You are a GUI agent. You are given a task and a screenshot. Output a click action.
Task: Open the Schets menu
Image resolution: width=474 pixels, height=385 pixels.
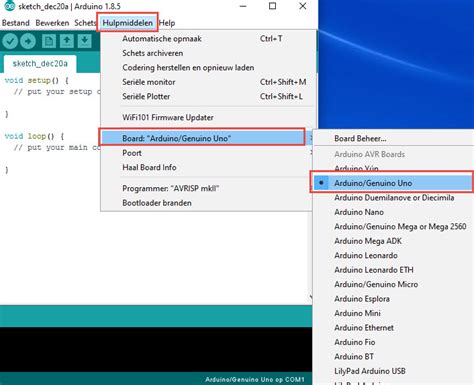pos(85,23)
